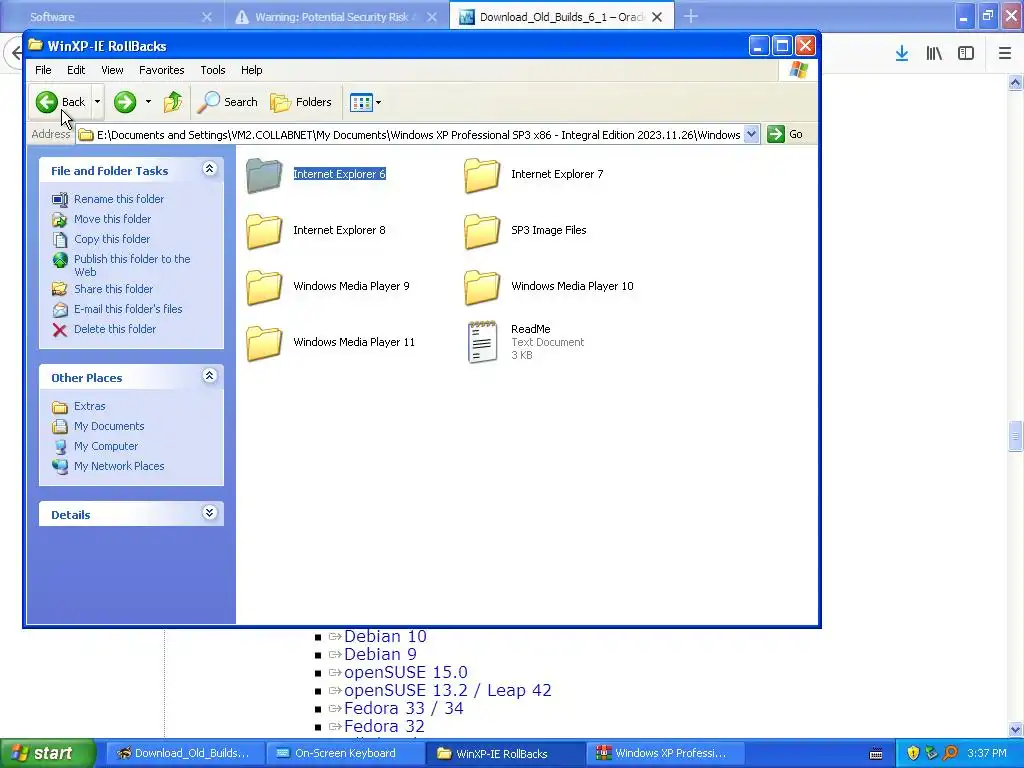
Task: Click the openSUSE 15.0 link
Action: coord(406,673)
